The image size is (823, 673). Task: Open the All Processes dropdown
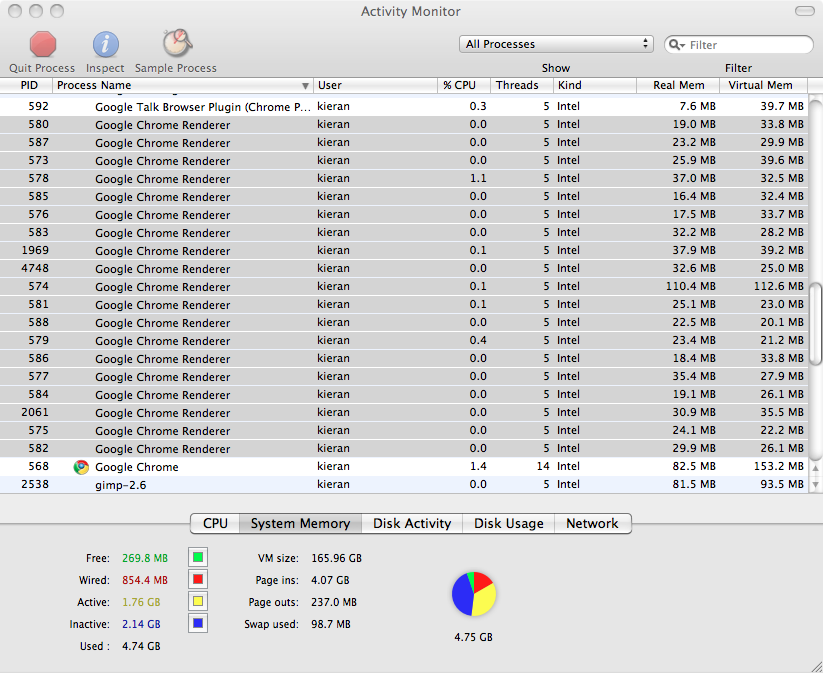click(556, 44)
